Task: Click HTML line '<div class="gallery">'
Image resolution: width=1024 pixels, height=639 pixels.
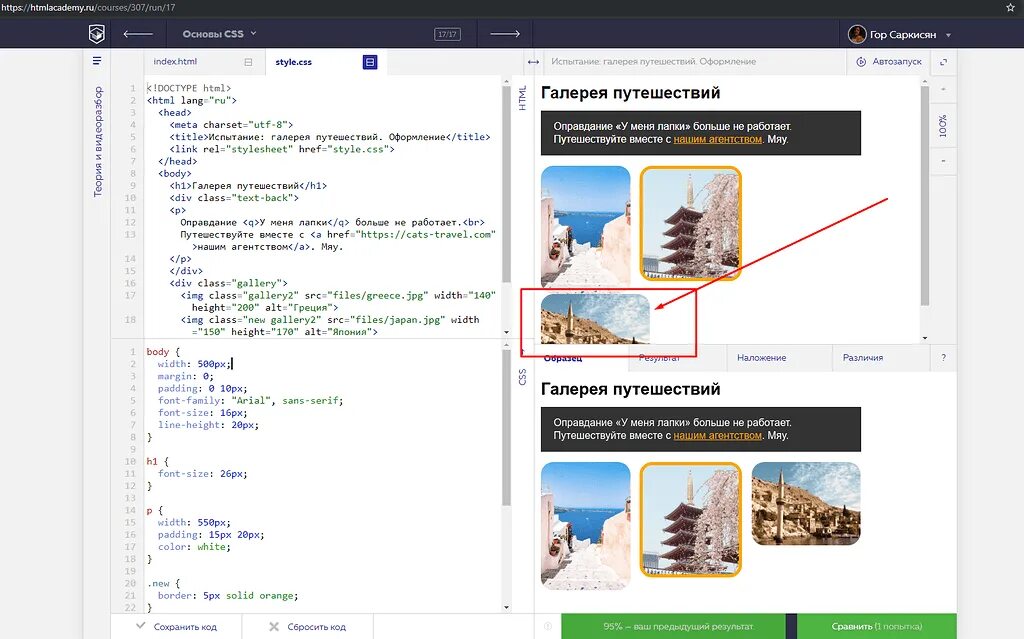Action: coord(229,283)
